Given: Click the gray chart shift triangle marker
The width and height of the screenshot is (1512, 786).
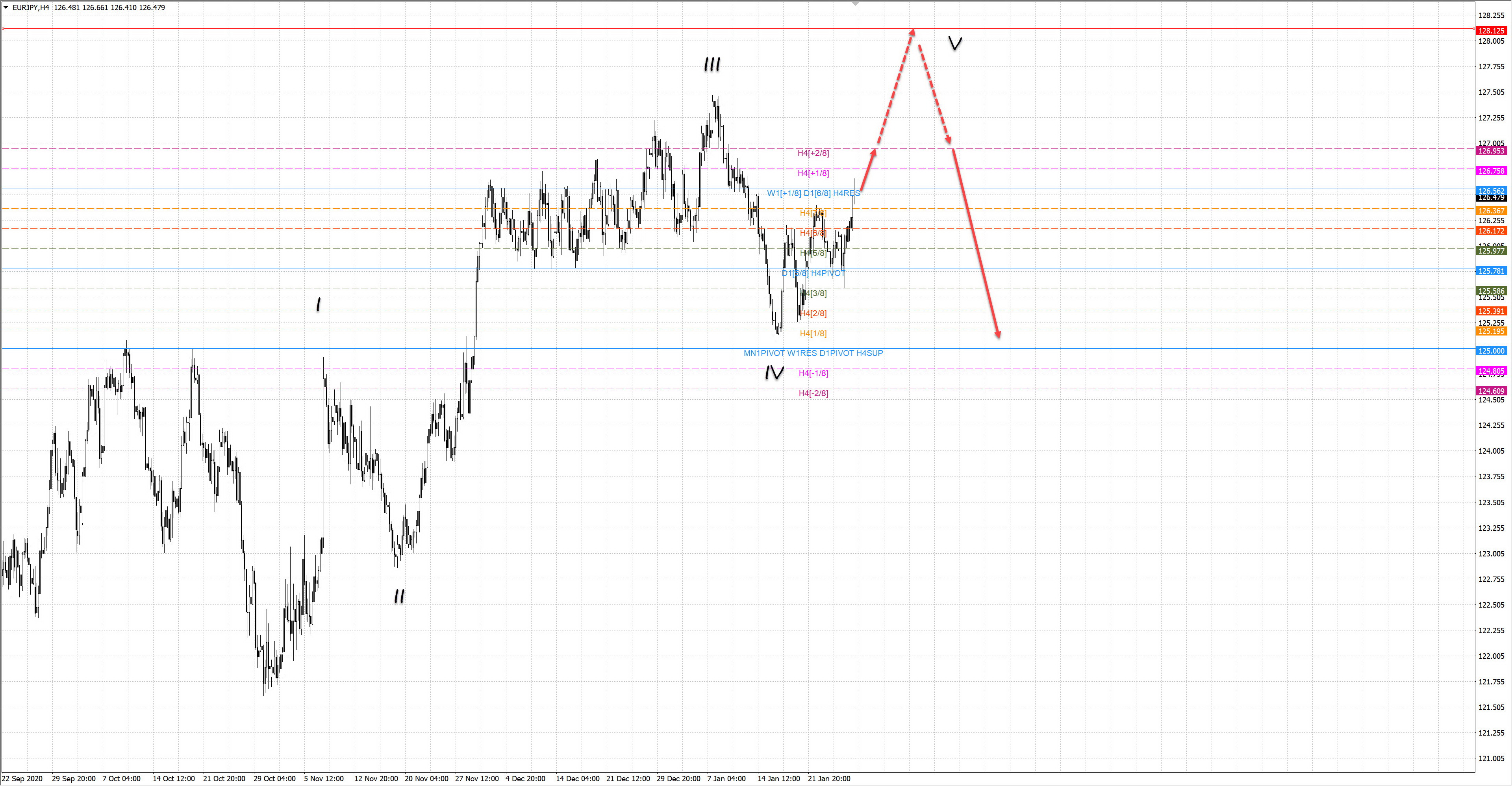Looking at the screenshot, I should click(x=855, y=4).
